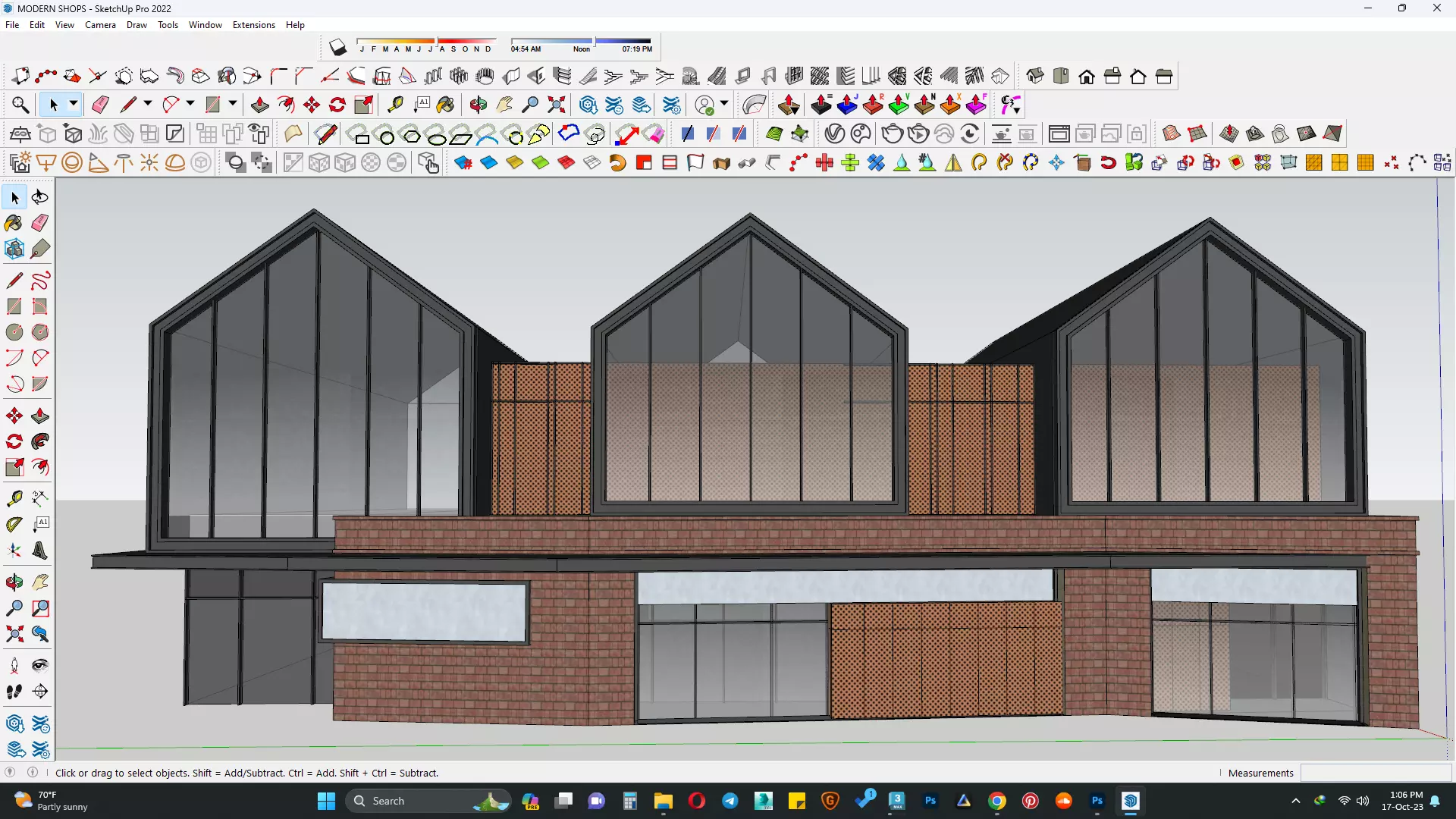The height and width of the screenshot is (819, 1456).
Task: Click the taskbar Search box
Action: pos(428,801)
